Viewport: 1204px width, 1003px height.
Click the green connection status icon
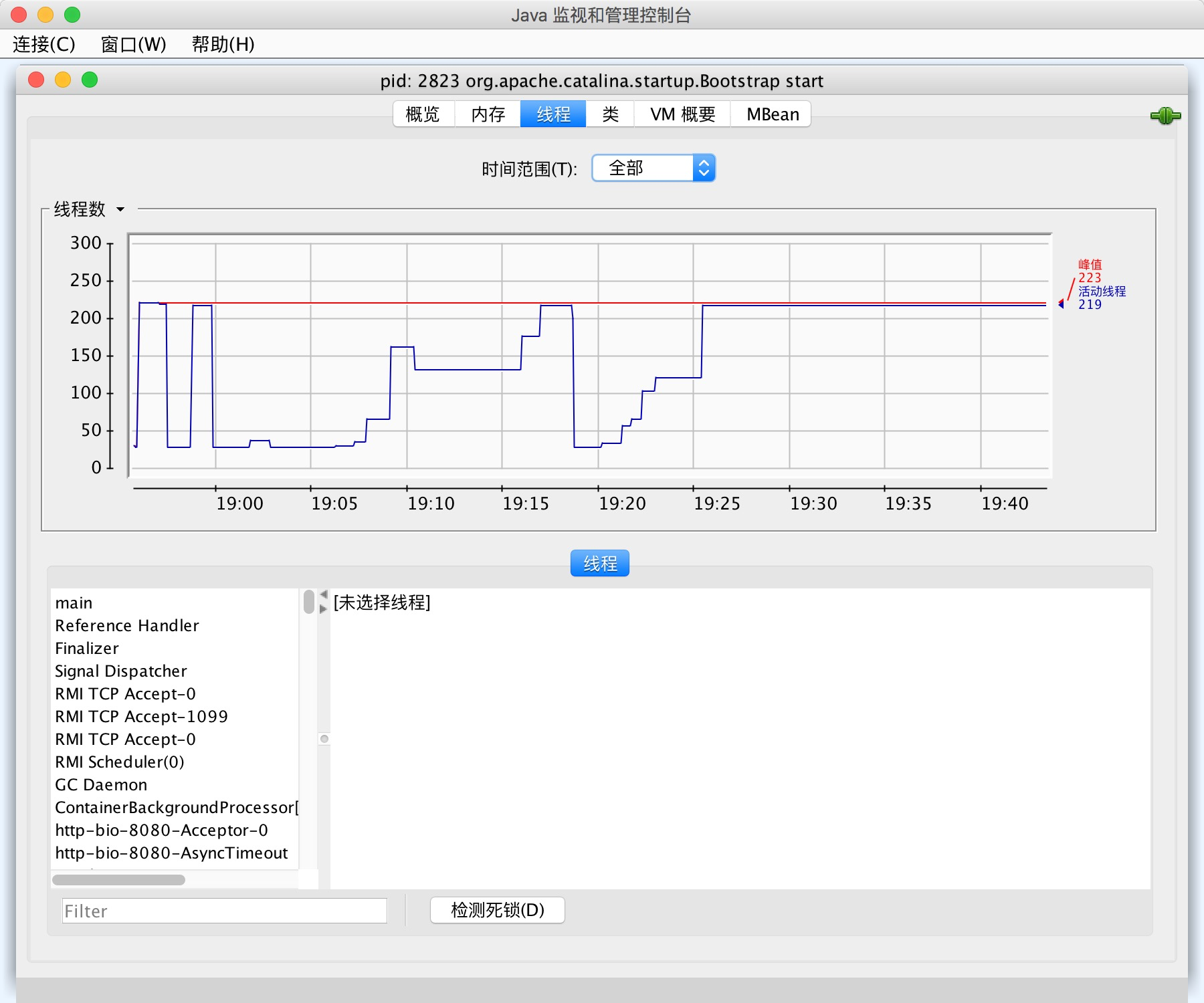1165,116
